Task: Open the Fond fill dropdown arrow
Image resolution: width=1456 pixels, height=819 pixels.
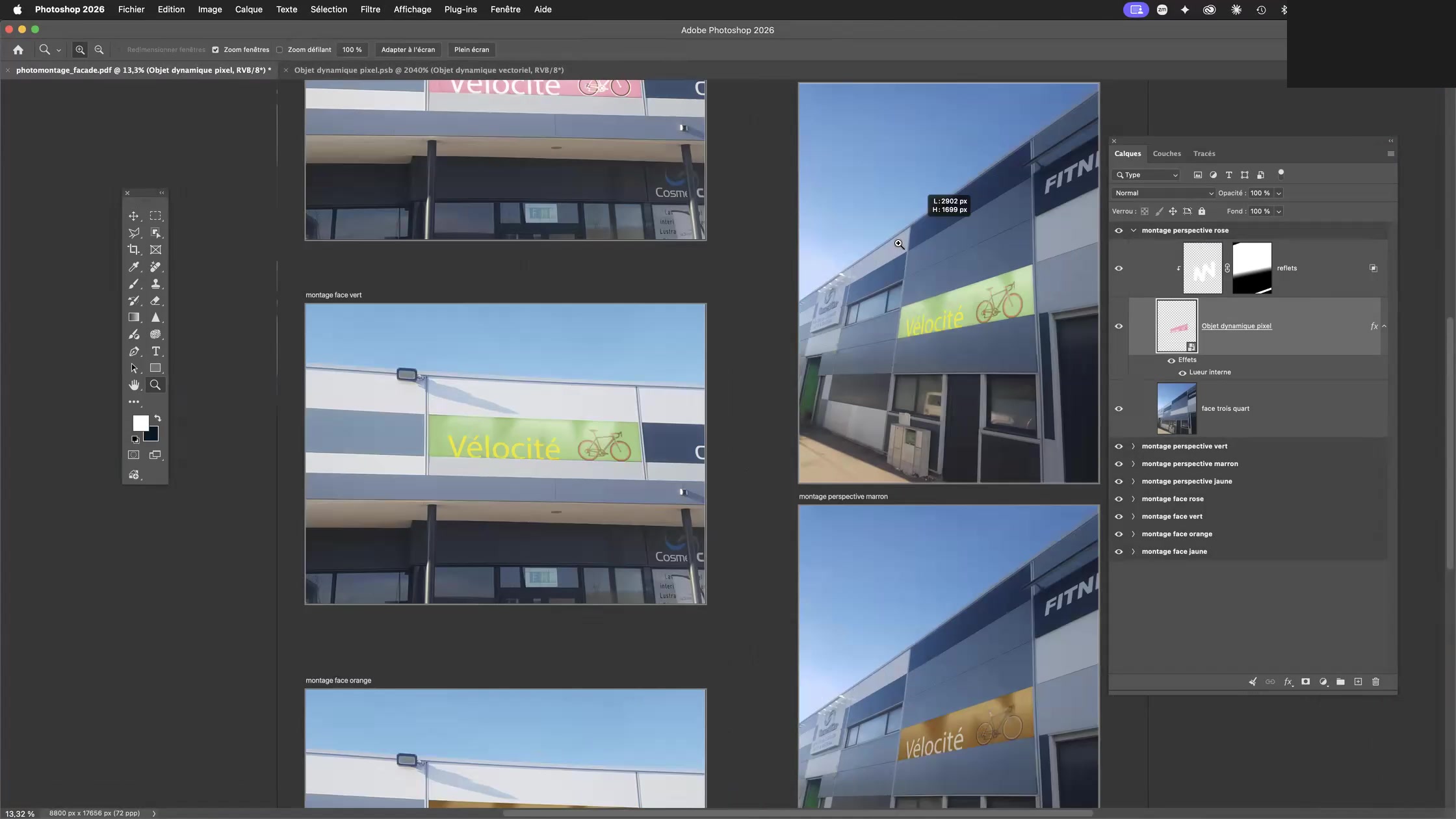Action: (1279, 211)
